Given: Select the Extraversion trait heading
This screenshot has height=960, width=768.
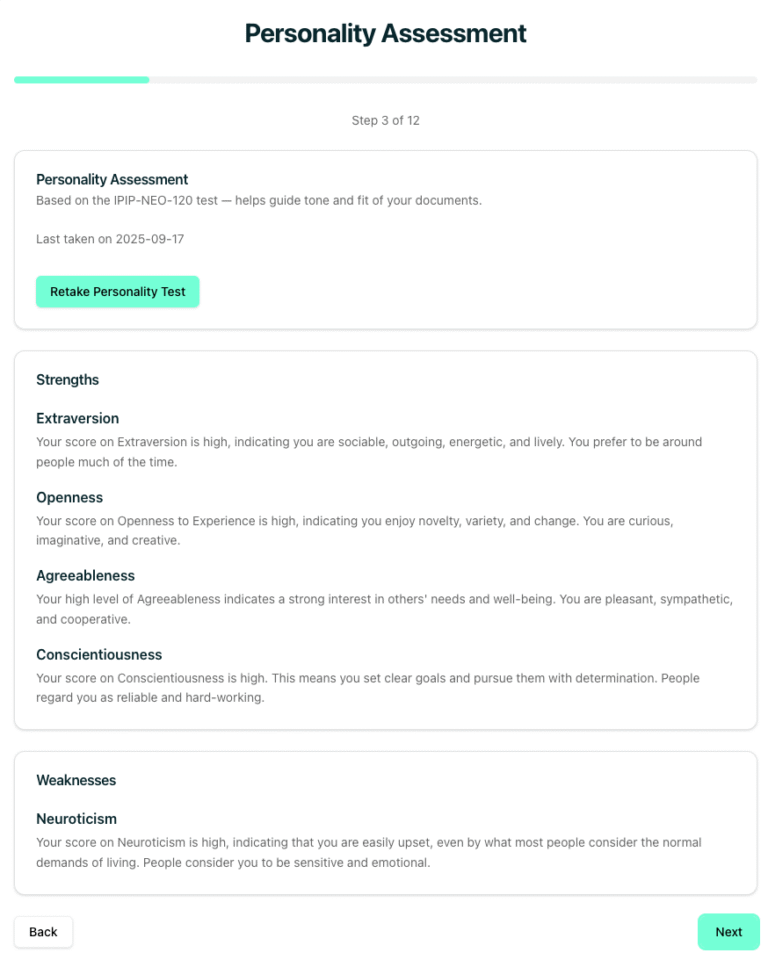Looking at the screenshot, I should (x=77, y=418).
